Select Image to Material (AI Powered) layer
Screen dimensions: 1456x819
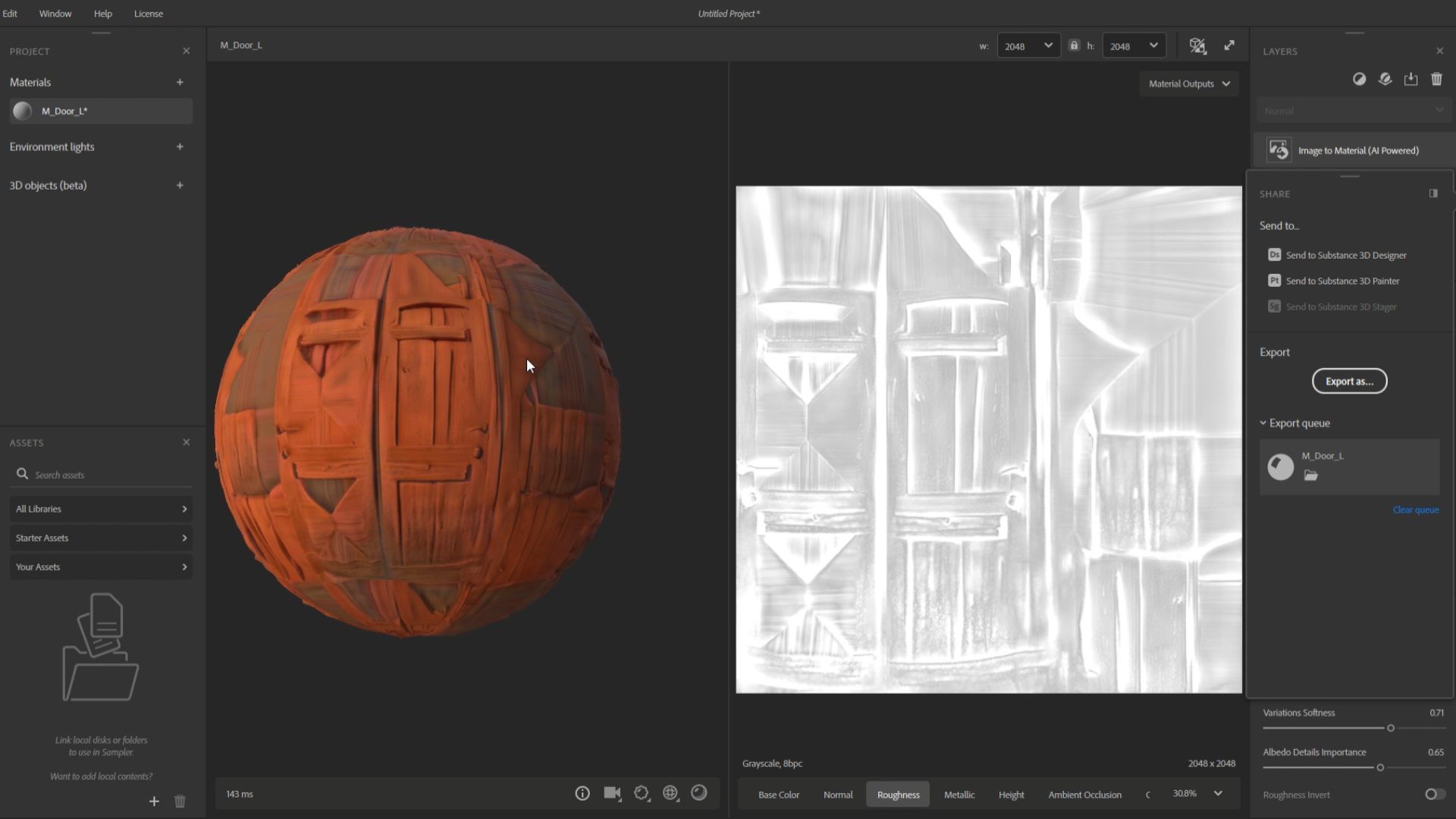[1354, 150]
